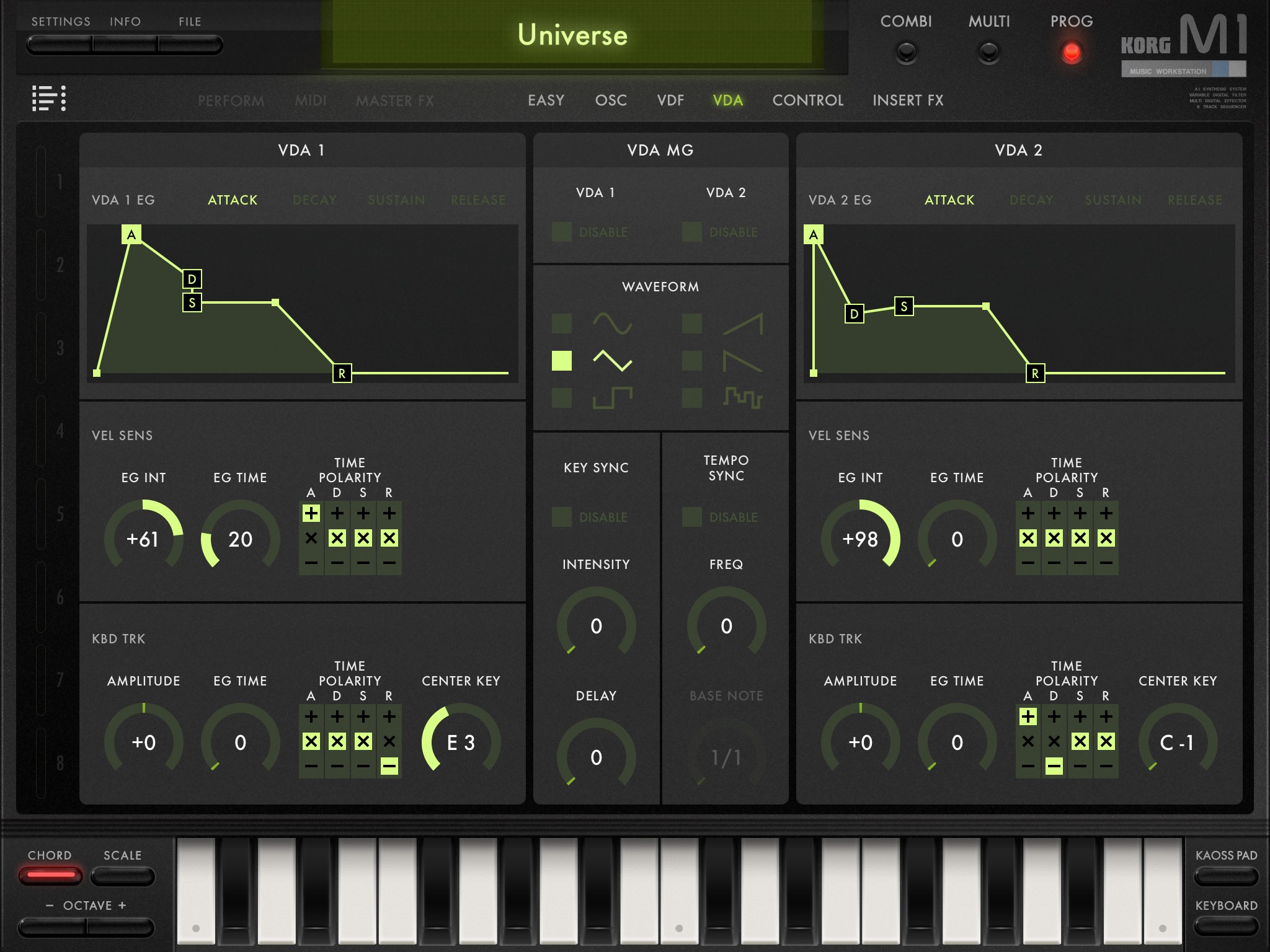Image resolution: width=1270 pixels, height=952 pixels.
Task: Toggle the Tempo Sync disable checkbox
Action: click(692, 517)
